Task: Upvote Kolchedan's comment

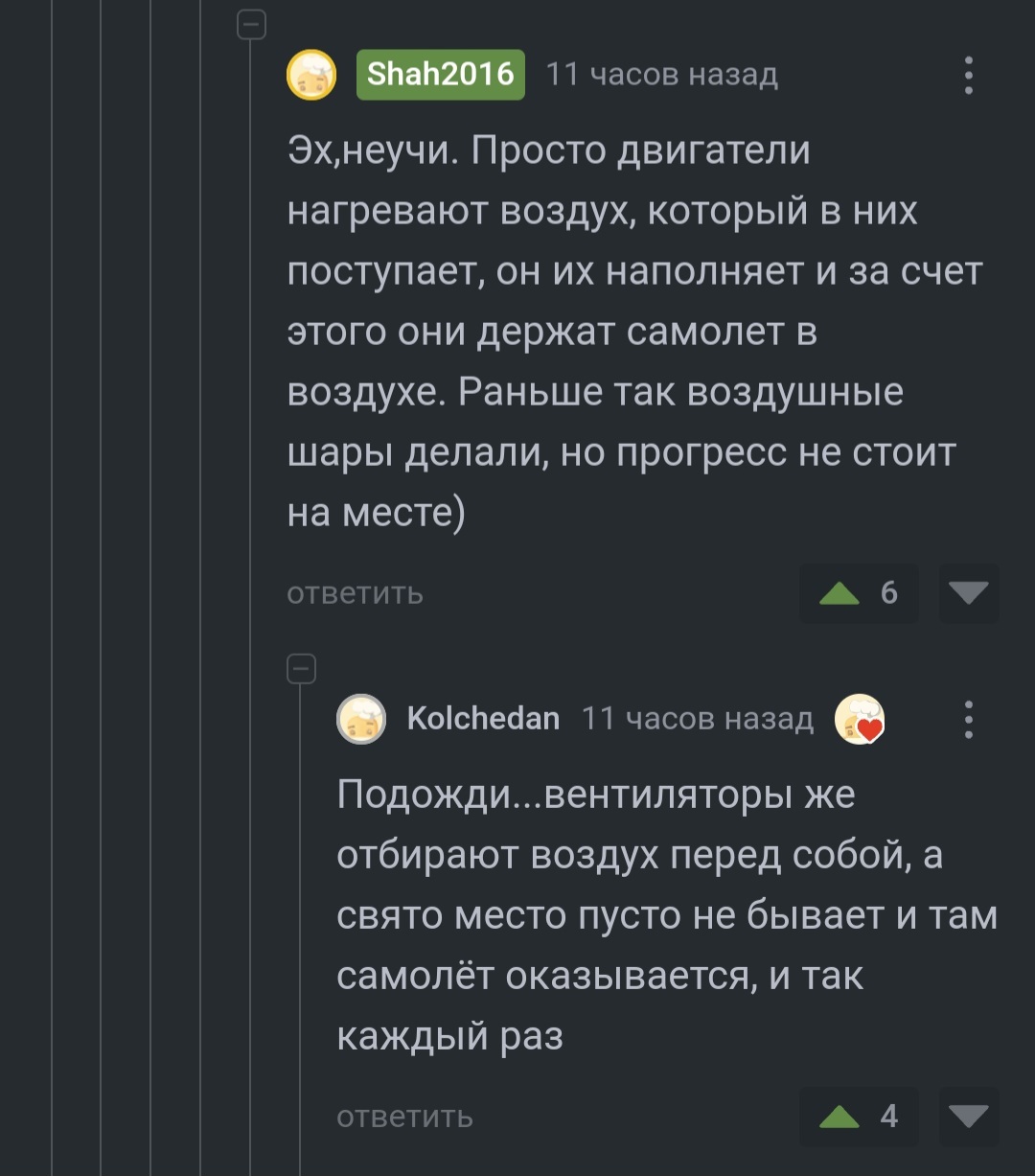Action: pos(839,1117)
